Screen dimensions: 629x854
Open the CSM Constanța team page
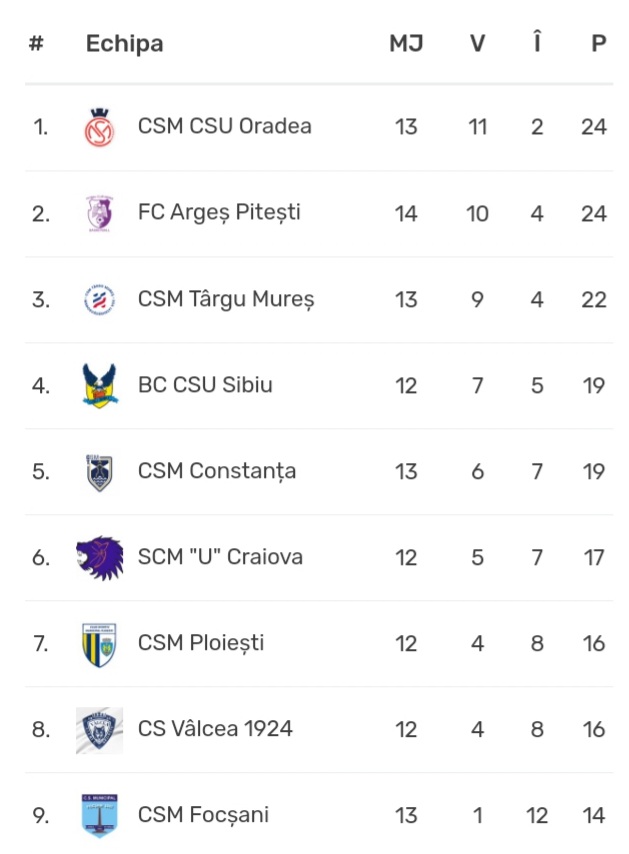click(217, 472)
